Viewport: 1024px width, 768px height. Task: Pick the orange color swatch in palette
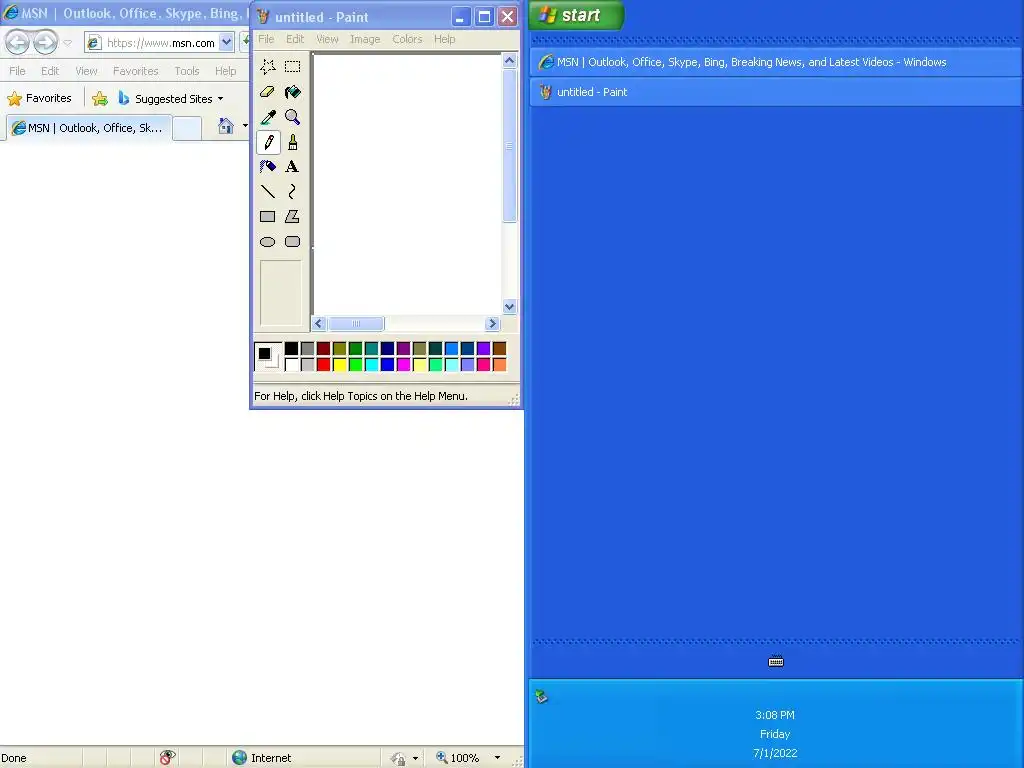pos(500,364)
